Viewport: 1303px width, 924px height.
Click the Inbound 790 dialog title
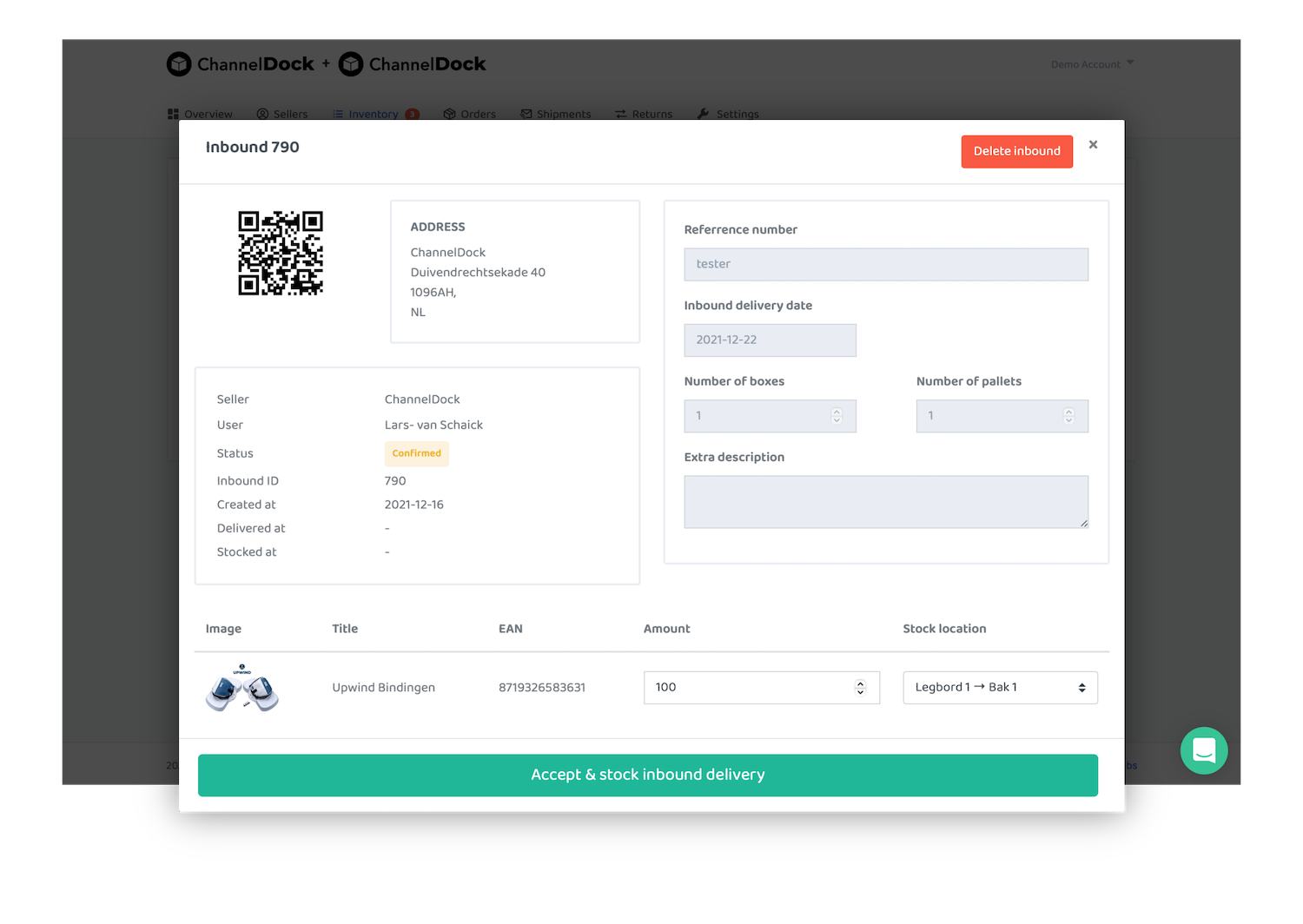coord(253,148)
